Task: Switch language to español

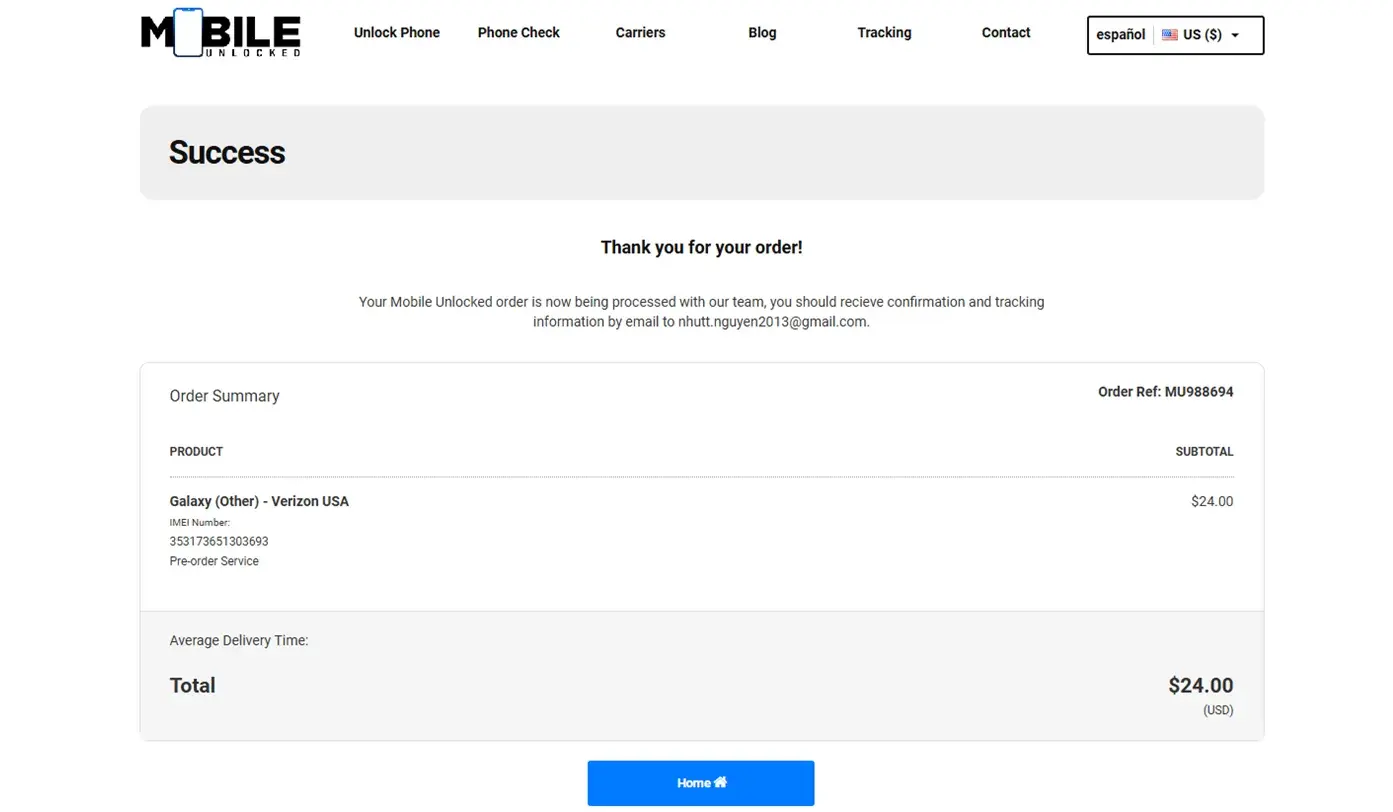Action: (x=1120, y=35)
